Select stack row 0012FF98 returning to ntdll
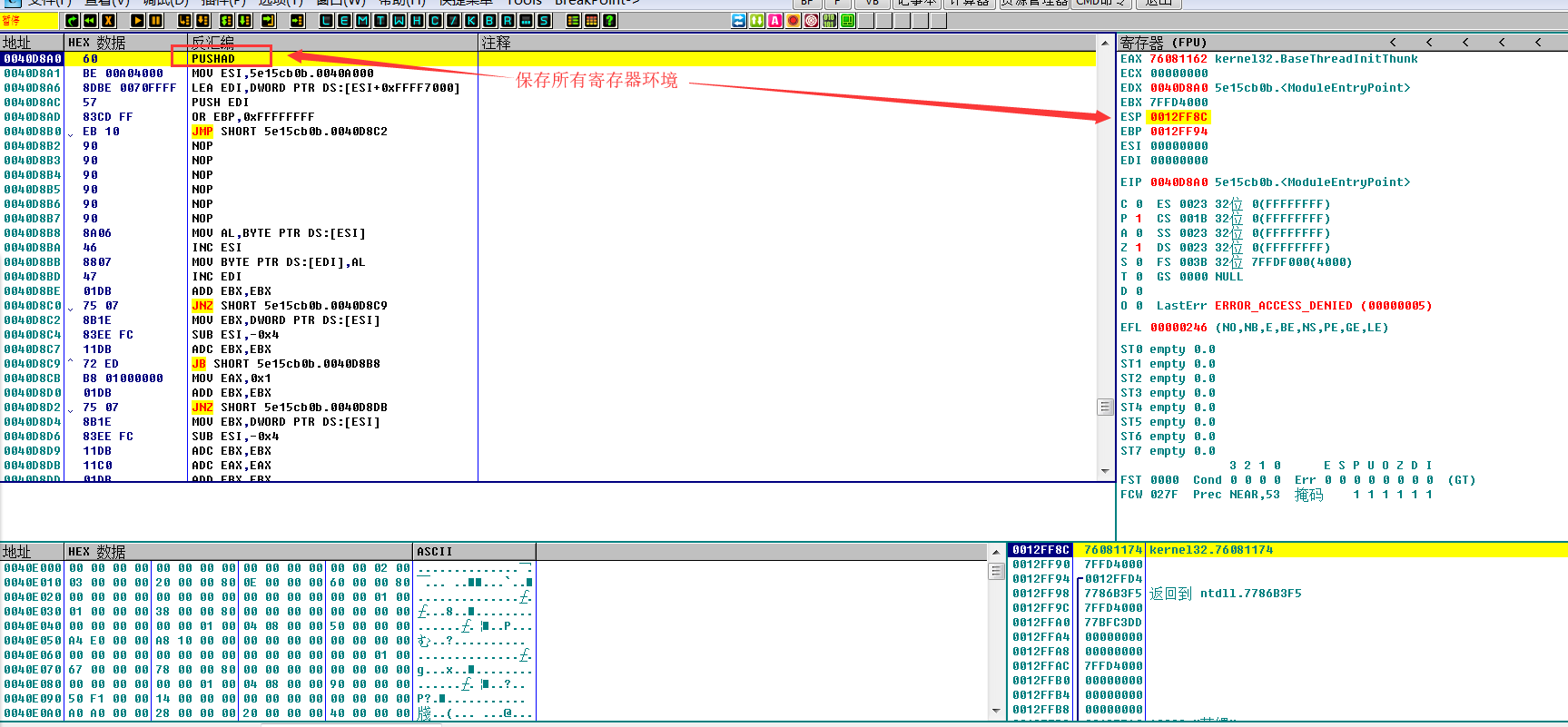 tap(1288, 594)
